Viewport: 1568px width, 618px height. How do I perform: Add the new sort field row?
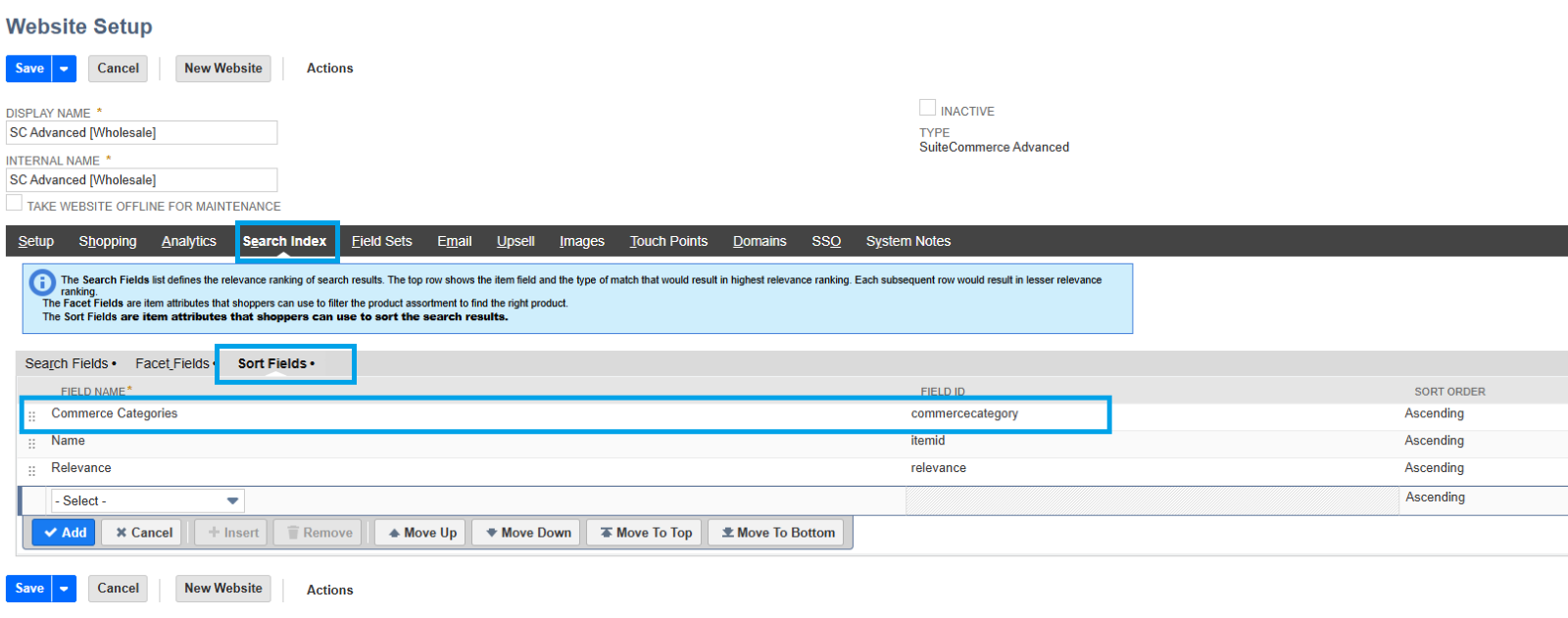click(x=65, y=533)
